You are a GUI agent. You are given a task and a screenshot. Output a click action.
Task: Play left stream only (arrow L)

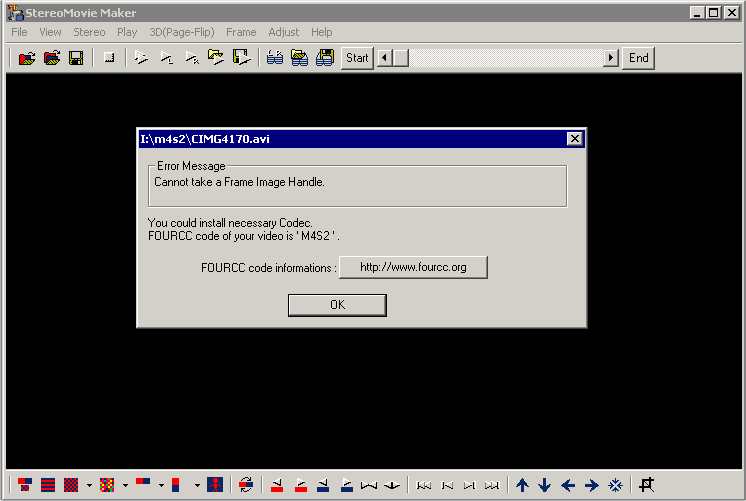166,58
